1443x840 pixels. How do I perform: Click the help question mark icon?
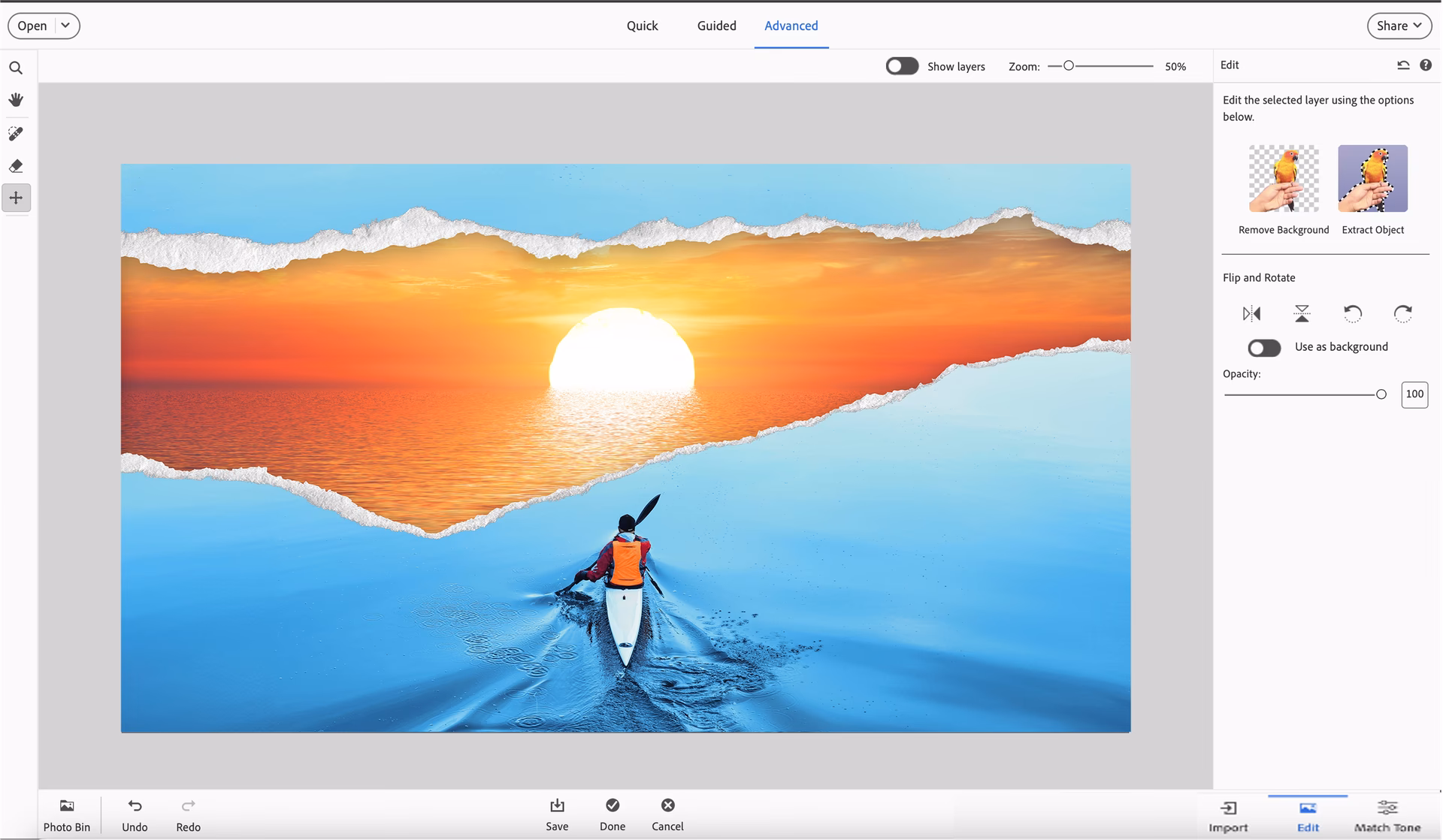pyautogui.click(x=1426, y=65)
